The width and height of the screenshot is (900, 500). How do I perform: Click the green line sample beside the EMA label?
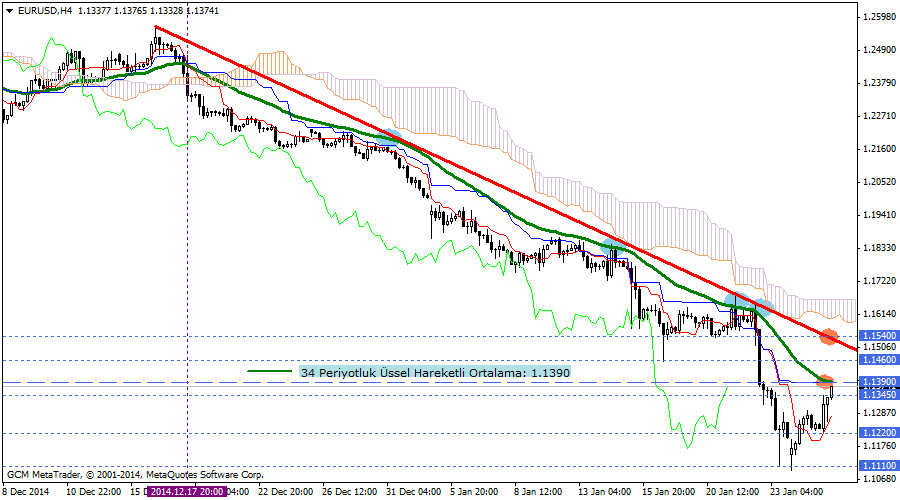point(270,372)
